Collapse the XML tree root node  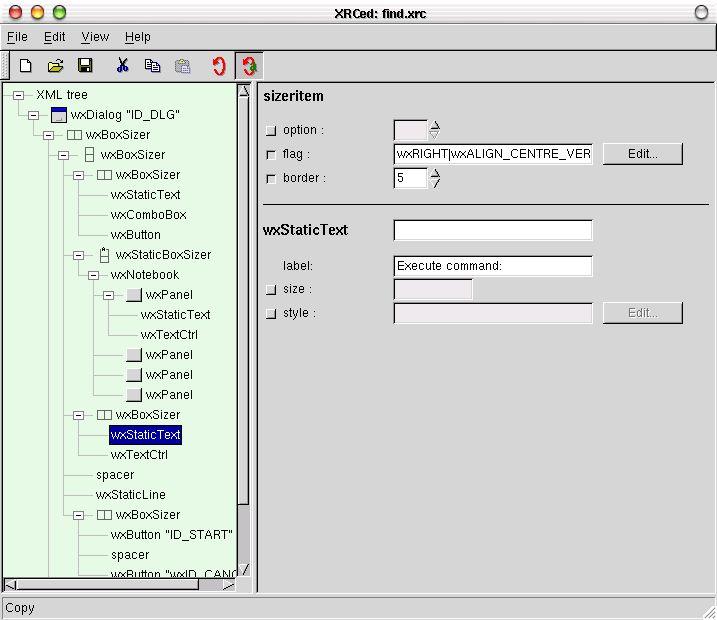[x=18, y=95]
